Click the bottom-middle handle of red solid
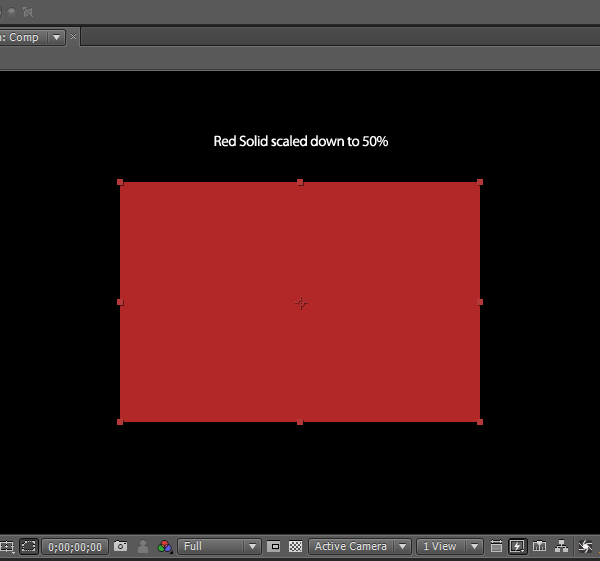This screenshot has height=561, width=600. pyautogui.click(x=300, y=422)
